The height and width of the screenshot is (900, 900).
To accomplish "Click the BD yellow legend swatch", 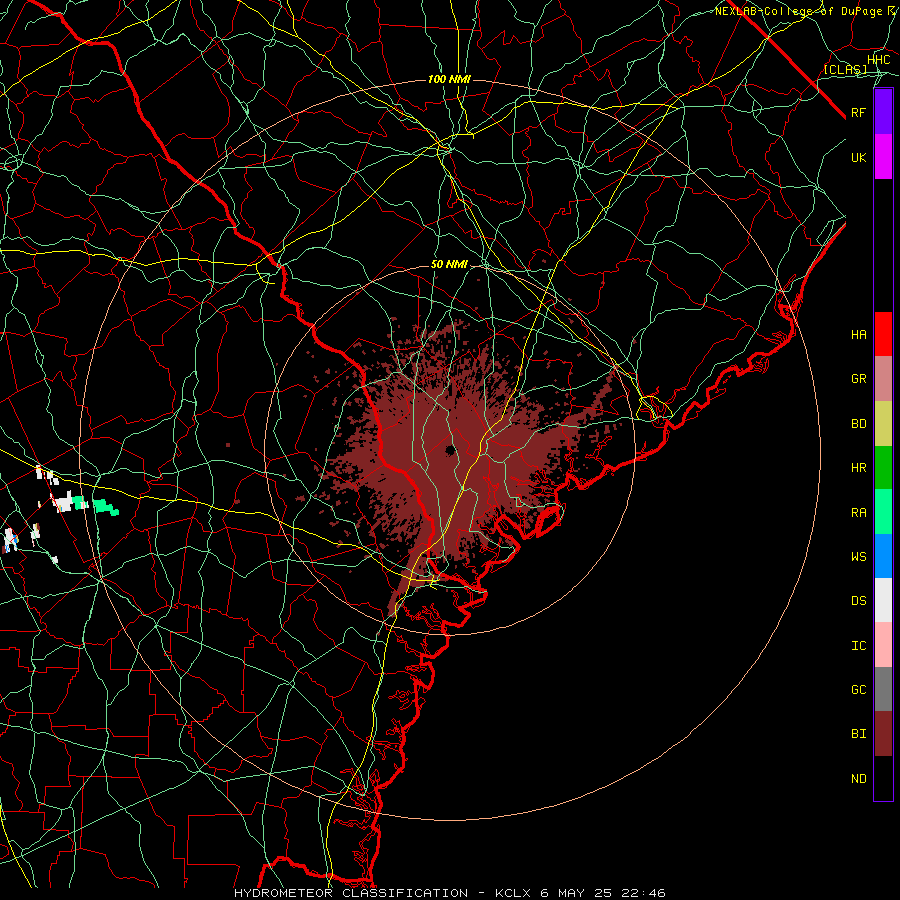I will [x=883, y=423].
